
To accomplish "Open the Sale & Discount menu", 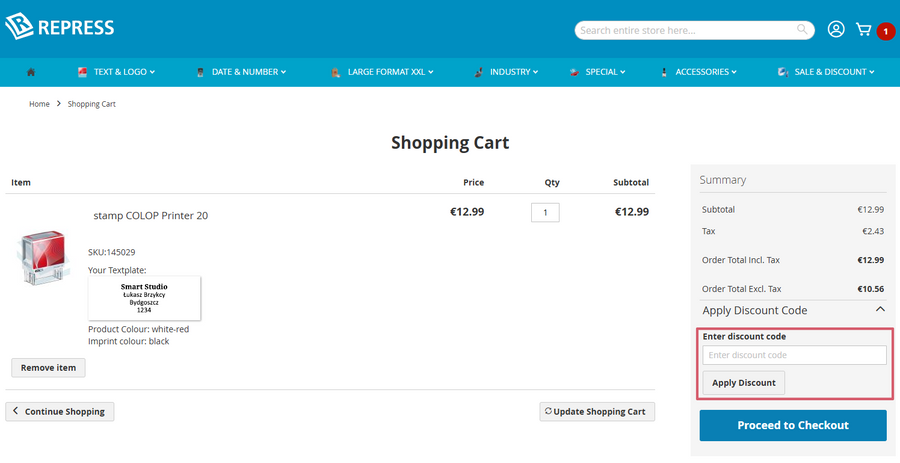I will tap(830, 72).
